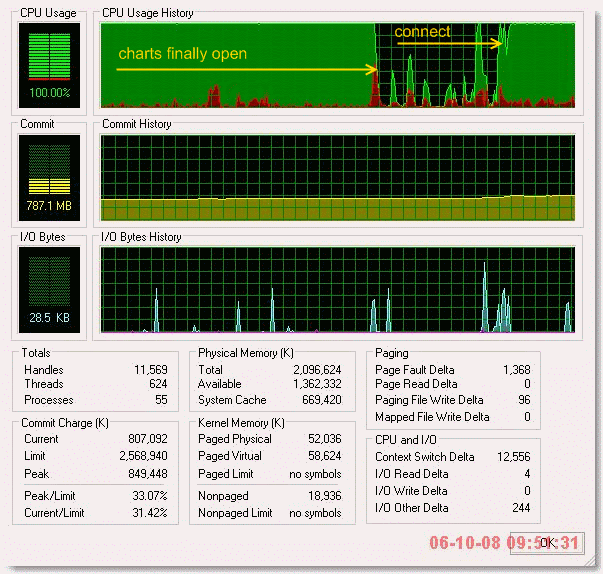Click the I/O Bytes 28.5 KB gauge
Viewport: 603px width, 574px height.
click(x=49, y=290)
